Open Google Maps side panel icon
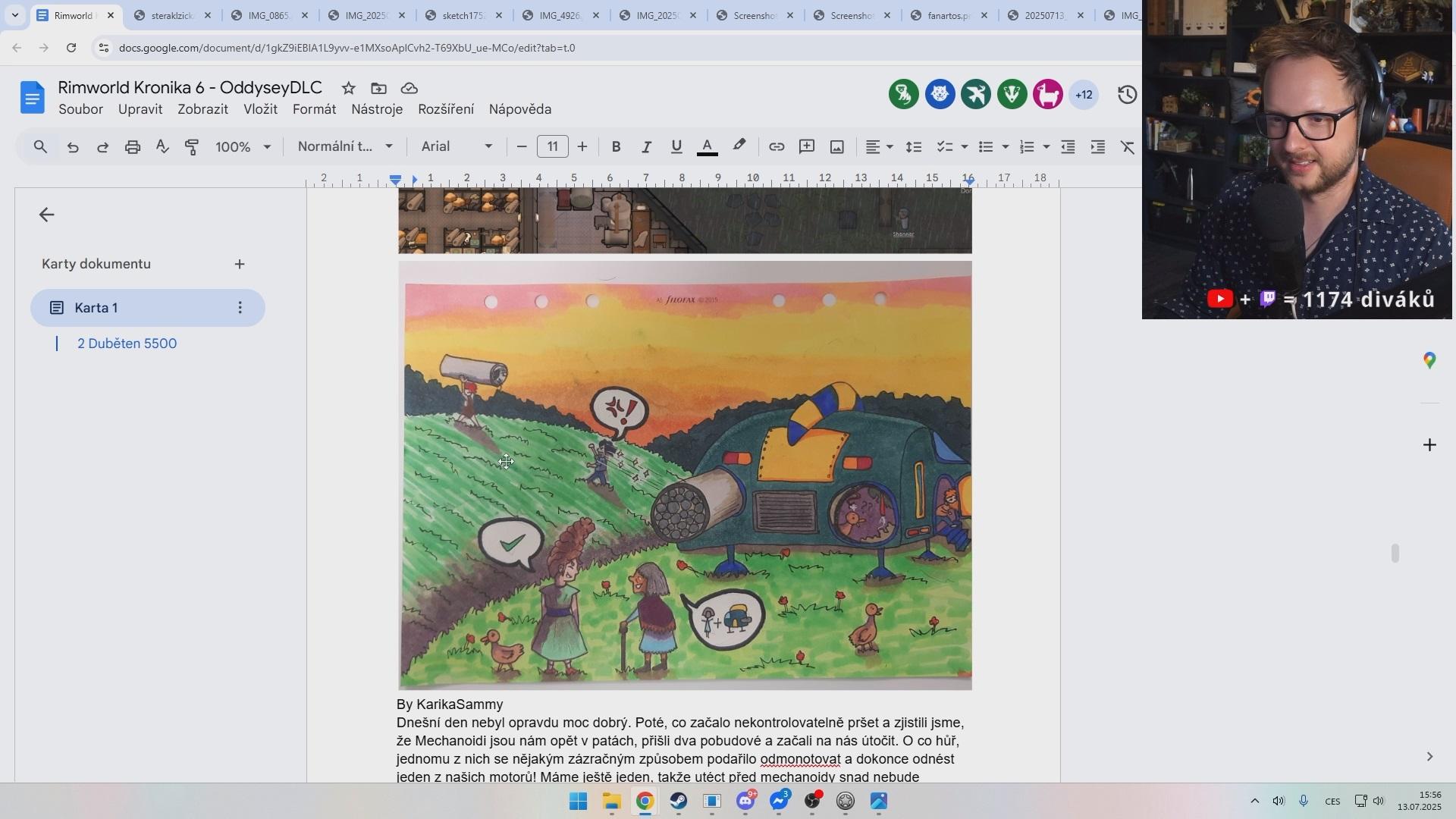The image size is (1456, 819). (x=1429, y=360)
